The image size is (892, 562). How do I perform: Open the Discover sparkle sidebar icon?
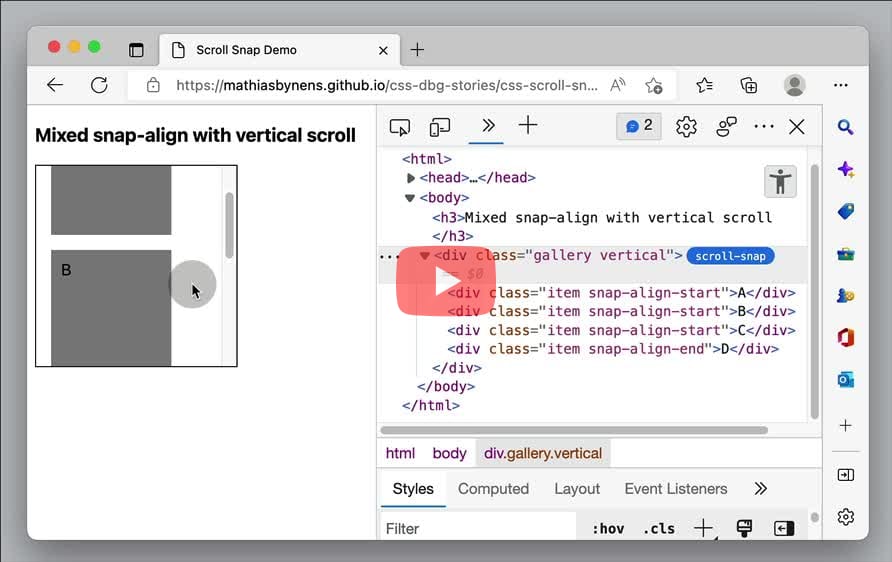(845, 169)
